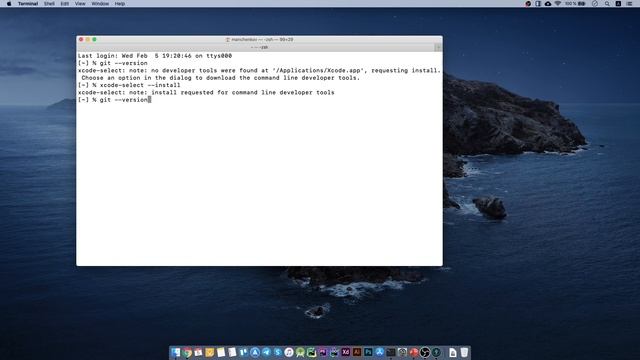This screenshot has width=640, height=360.
Task: Open the Terminal application menu
Action: pos(28,4)
